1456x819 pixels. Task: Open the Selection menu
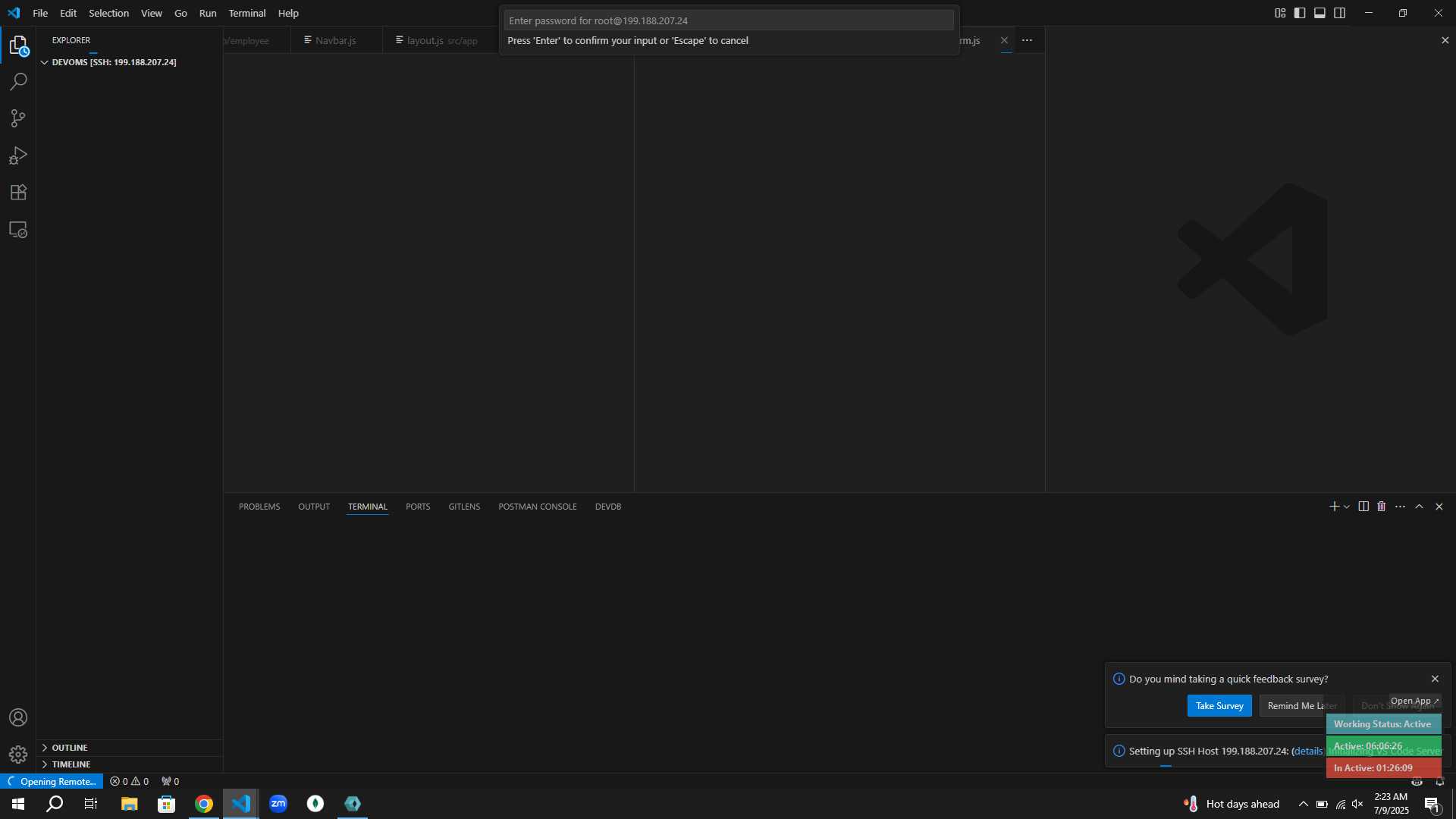coord(108,13)
